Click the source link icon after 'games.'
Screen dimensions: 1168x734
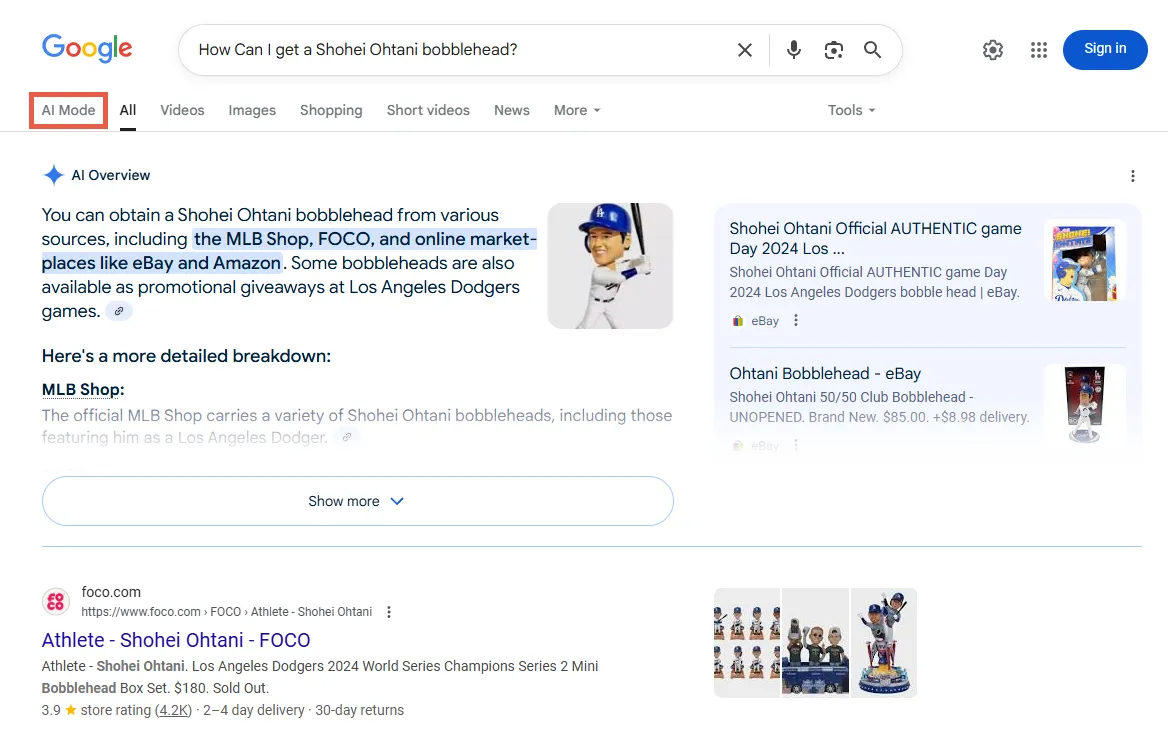coord(118,311)
